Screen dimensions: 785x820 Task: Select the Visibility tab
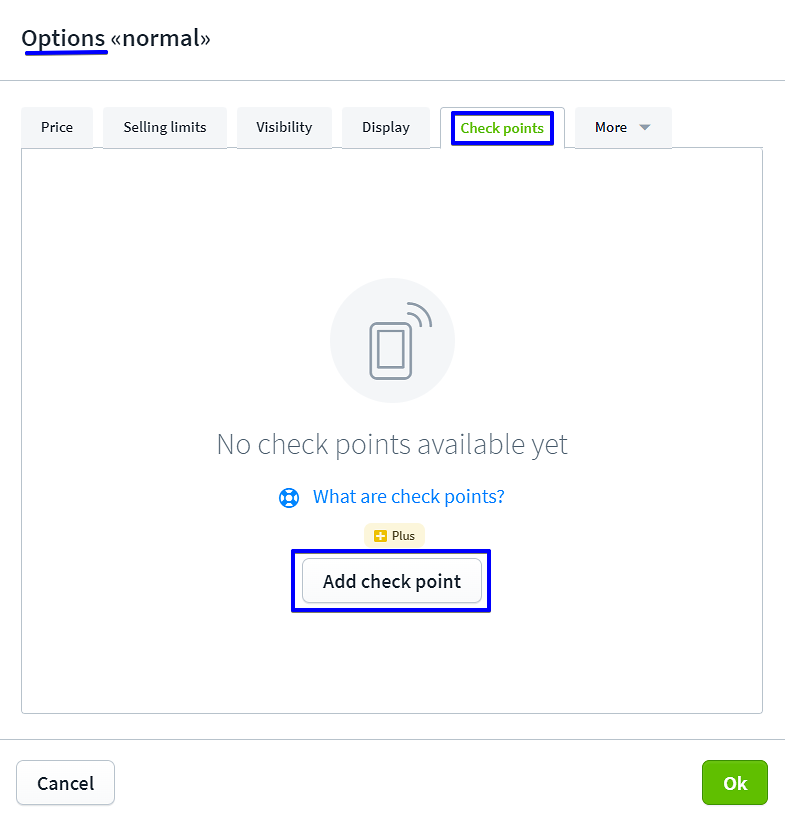[284, 128]
